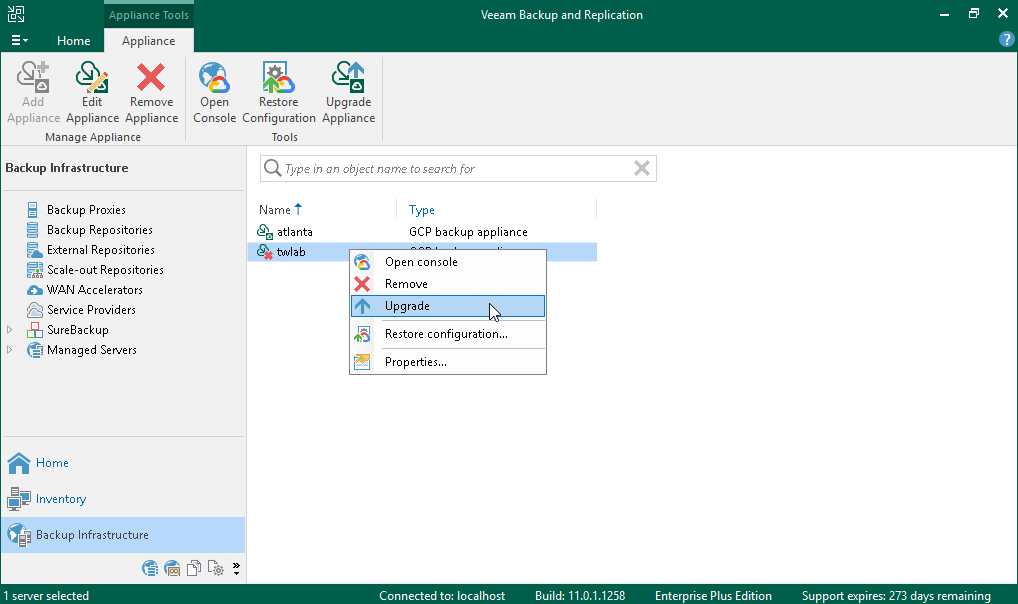Click the search magnifier icon
This screenshot has height=604, width=1018.
(x=272, y=168)
